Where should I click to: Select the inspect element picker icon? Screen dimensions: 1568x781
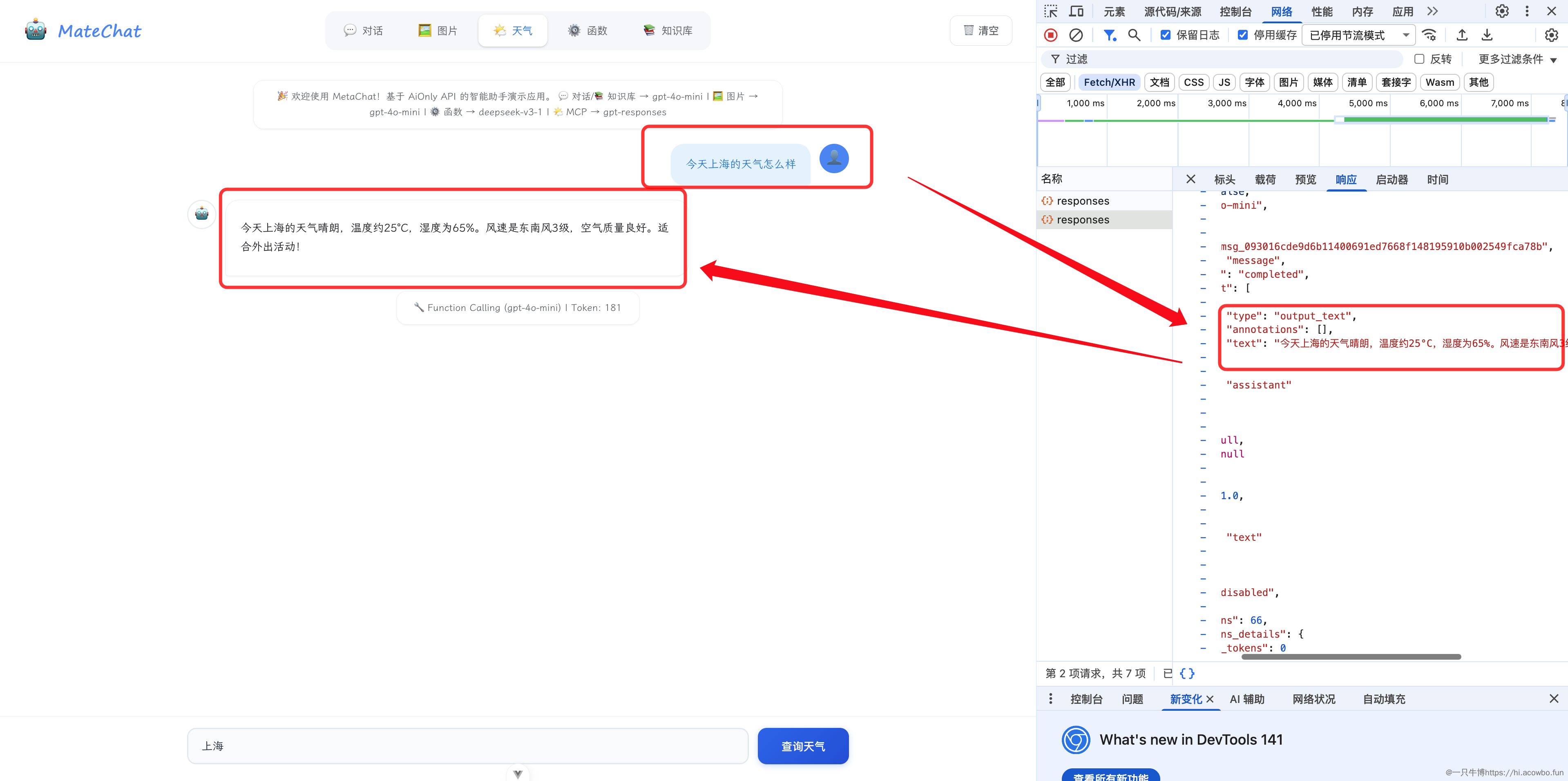(x=1051, y=11)
